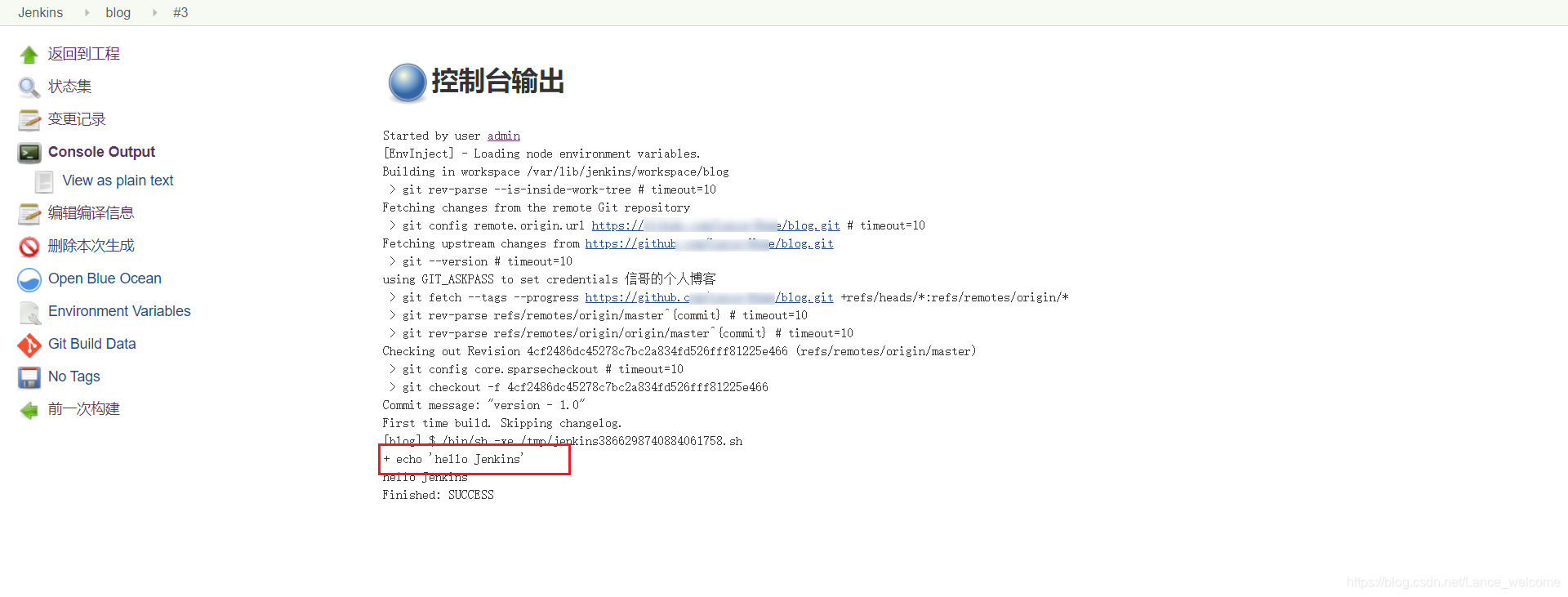Expand the breadcrumb arrow after blog

(x=154, y=12)
